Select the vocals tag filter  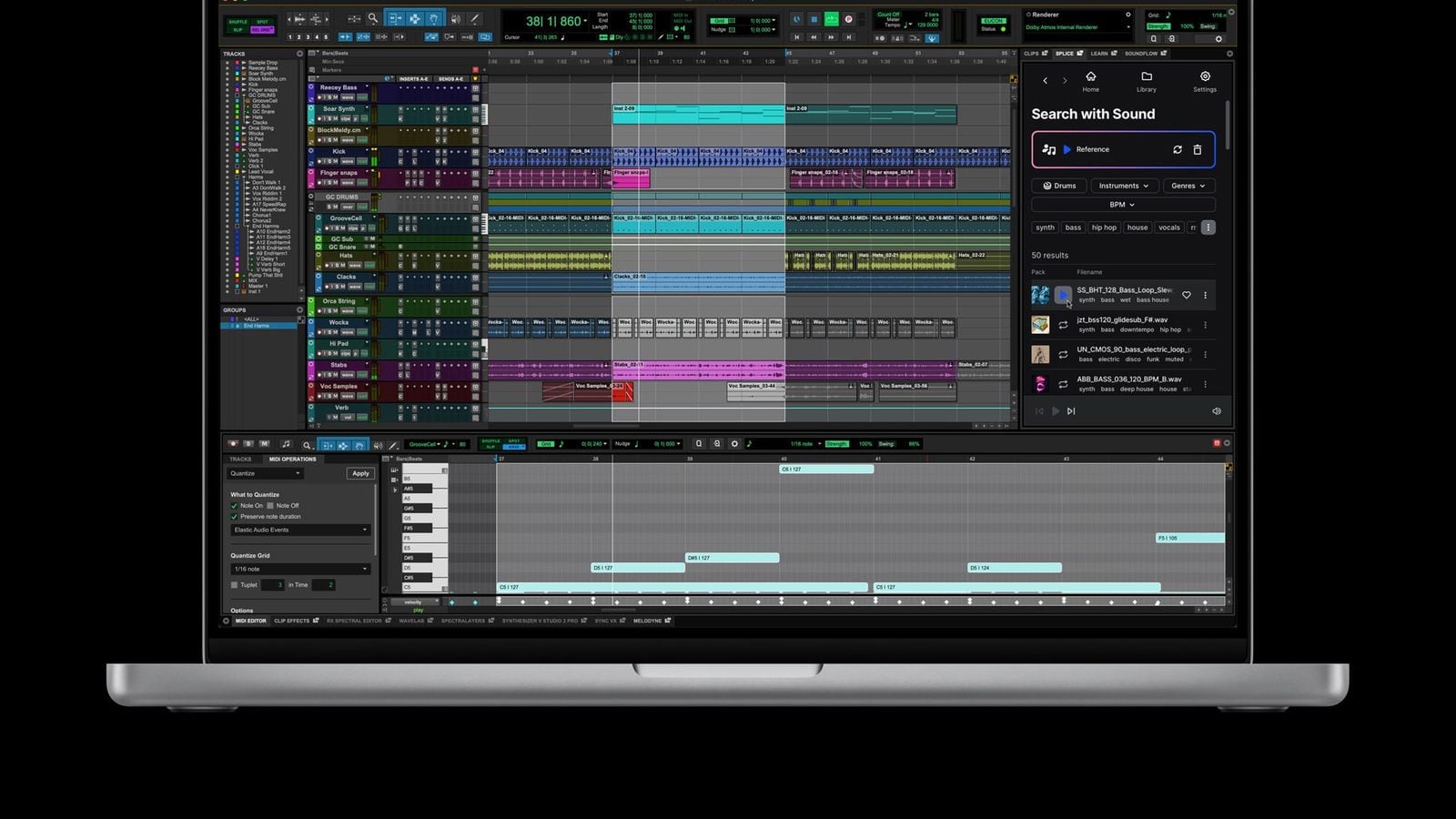pos(1169,227)
